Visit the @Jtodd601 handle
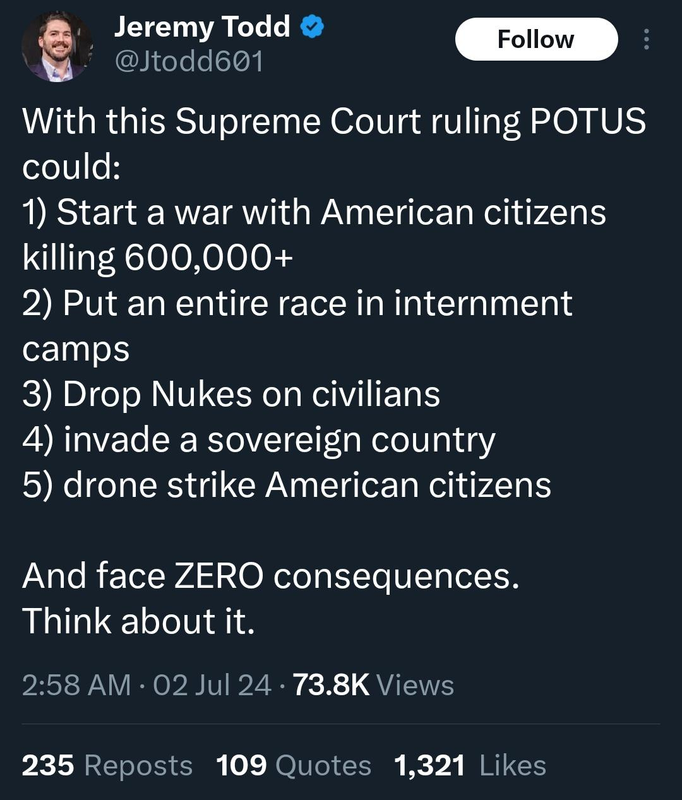This screenshot has width=682, height=800. tap(189, 62)
